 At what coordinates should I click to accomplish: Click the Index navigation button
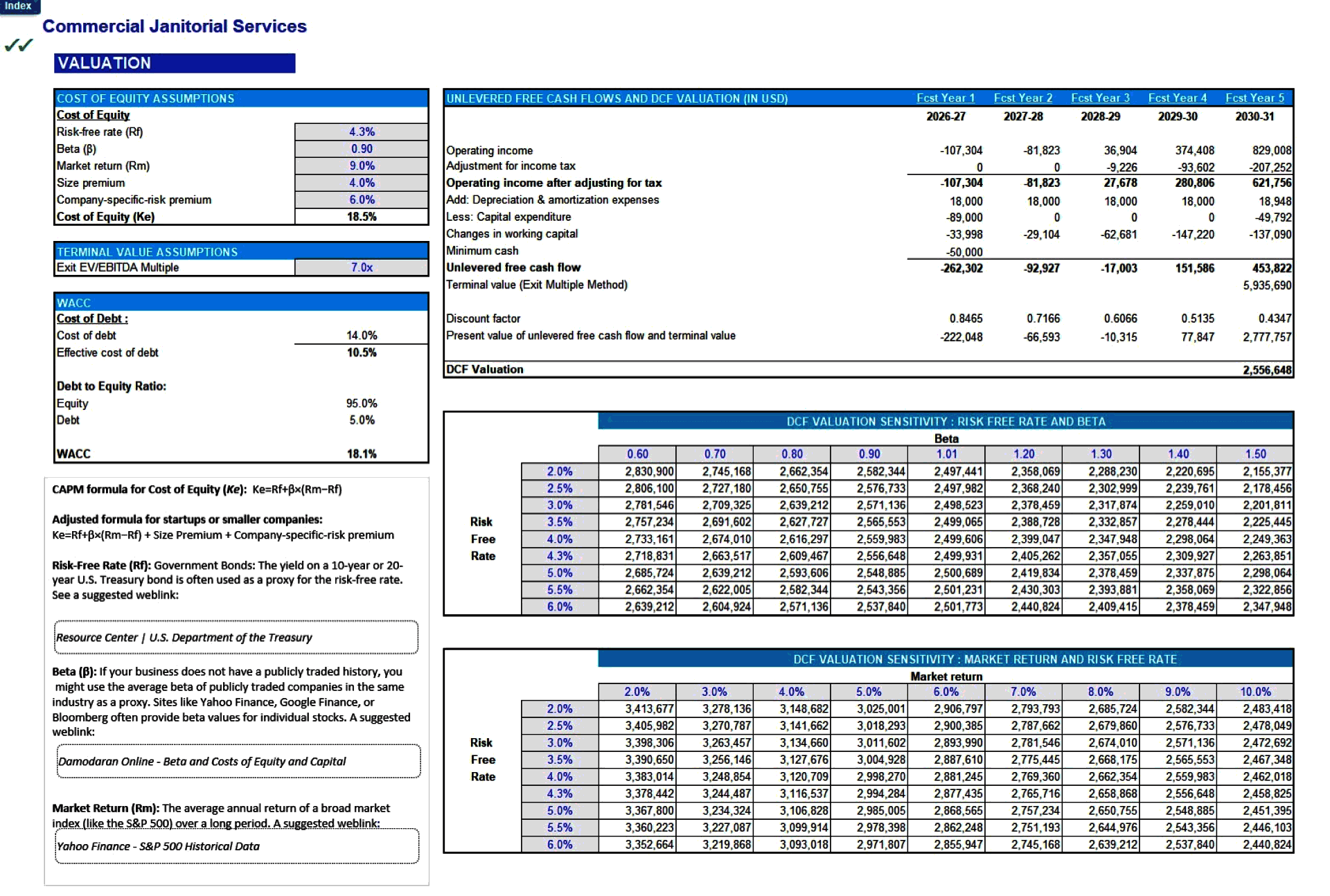(19, 6)
